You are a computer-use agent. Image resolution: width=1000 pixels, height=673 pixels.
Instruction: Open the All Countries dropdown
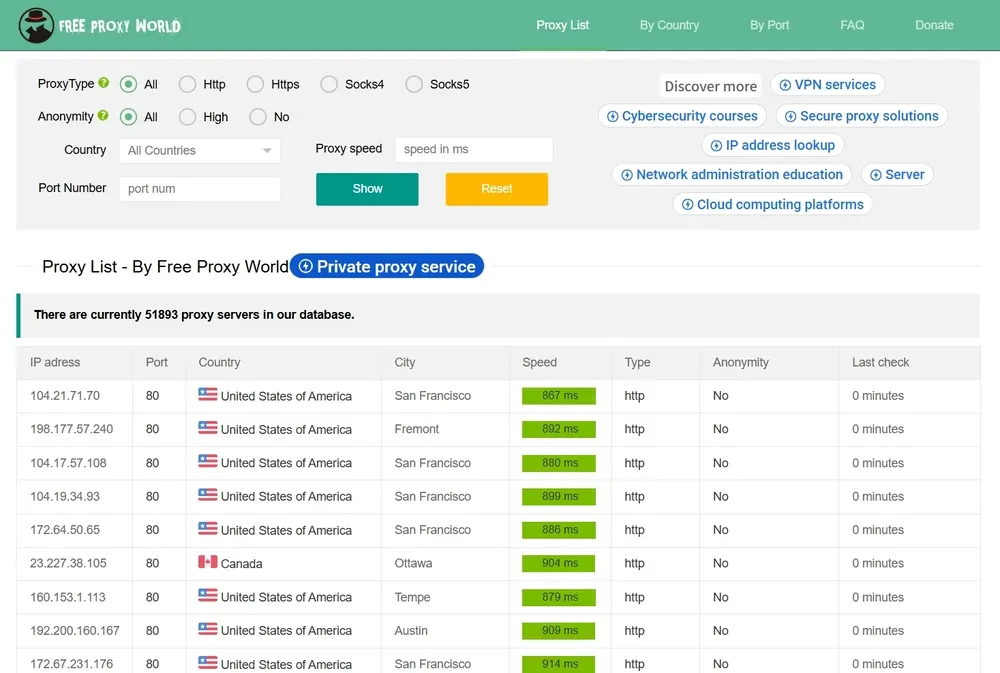tap(200, 151)
